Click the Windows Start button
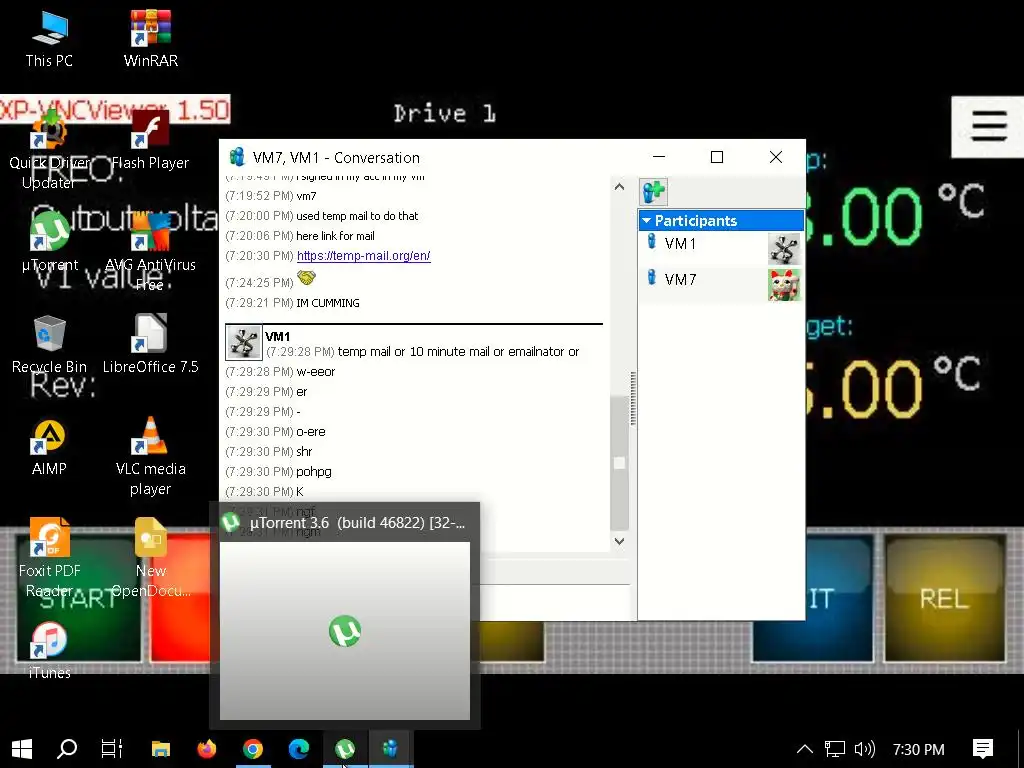 pos(22,749)
